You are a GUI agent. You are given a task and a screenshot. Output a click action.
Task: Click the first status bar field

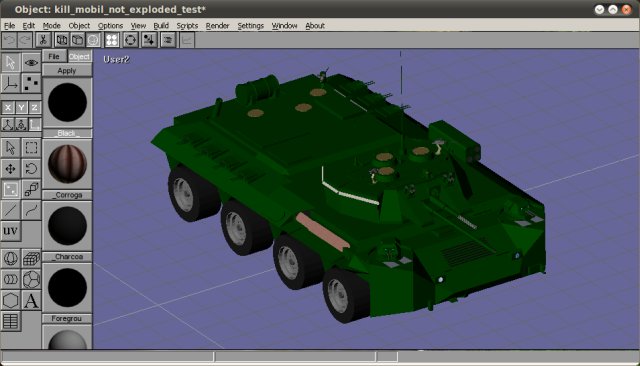[x=108, y=357]
